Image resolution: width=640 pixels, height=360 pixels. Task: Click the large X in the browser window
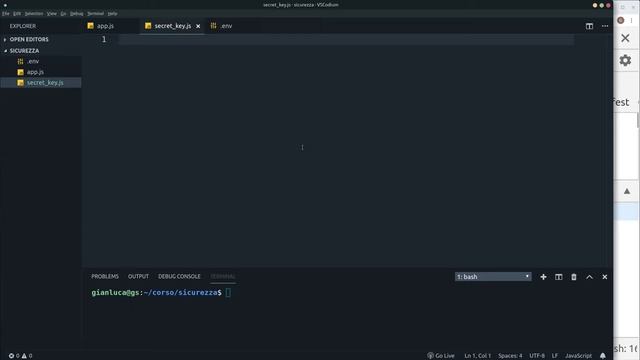625,38
